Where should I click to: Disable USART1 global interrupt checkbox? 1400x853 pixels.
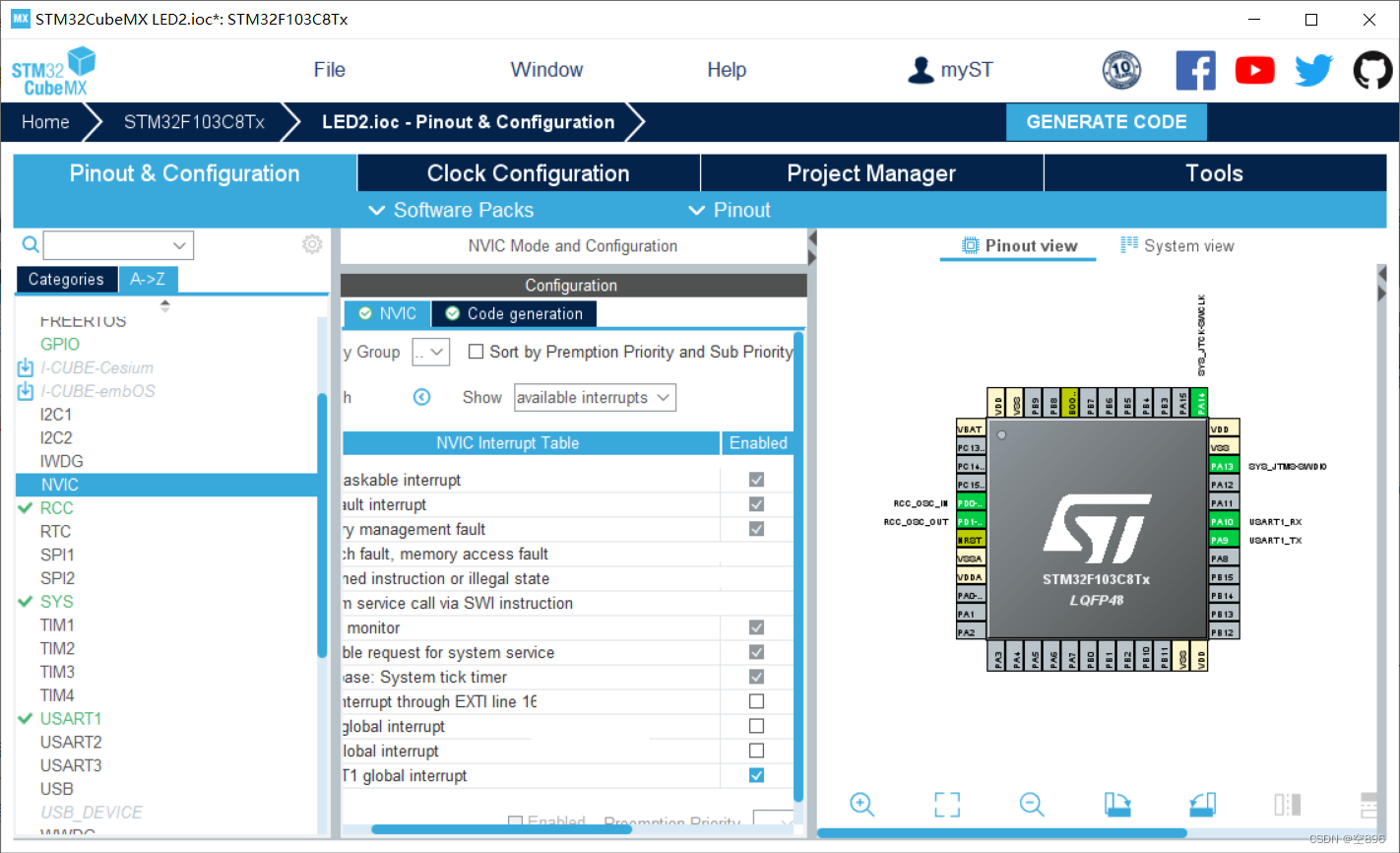[756, 775]
